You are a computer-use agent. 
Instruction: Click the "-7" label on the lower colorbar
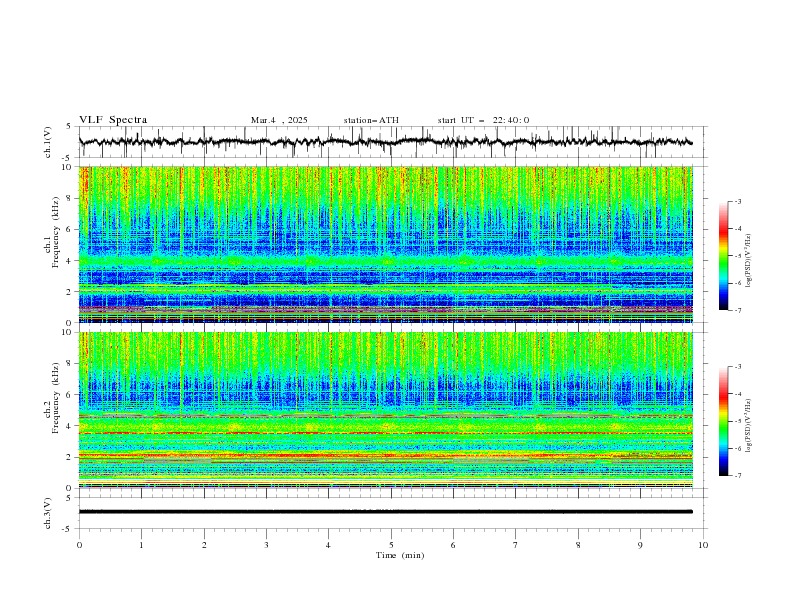coord(737,475)
